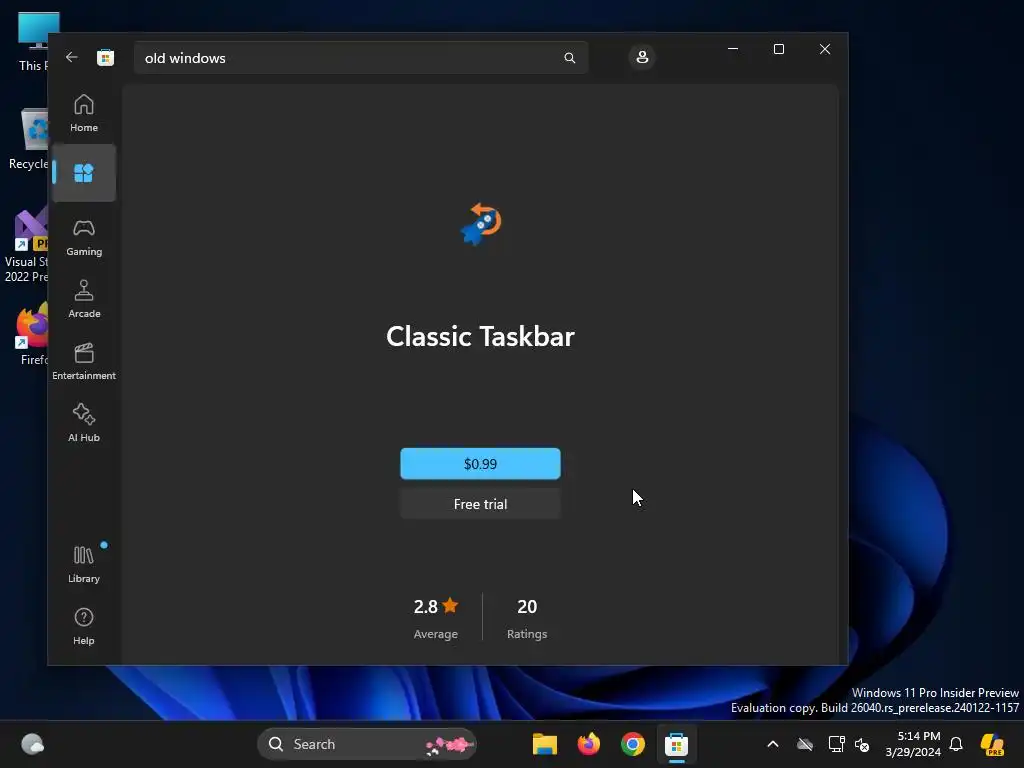
Task: Click the cloud sync status tray icon
Action: 805,744
